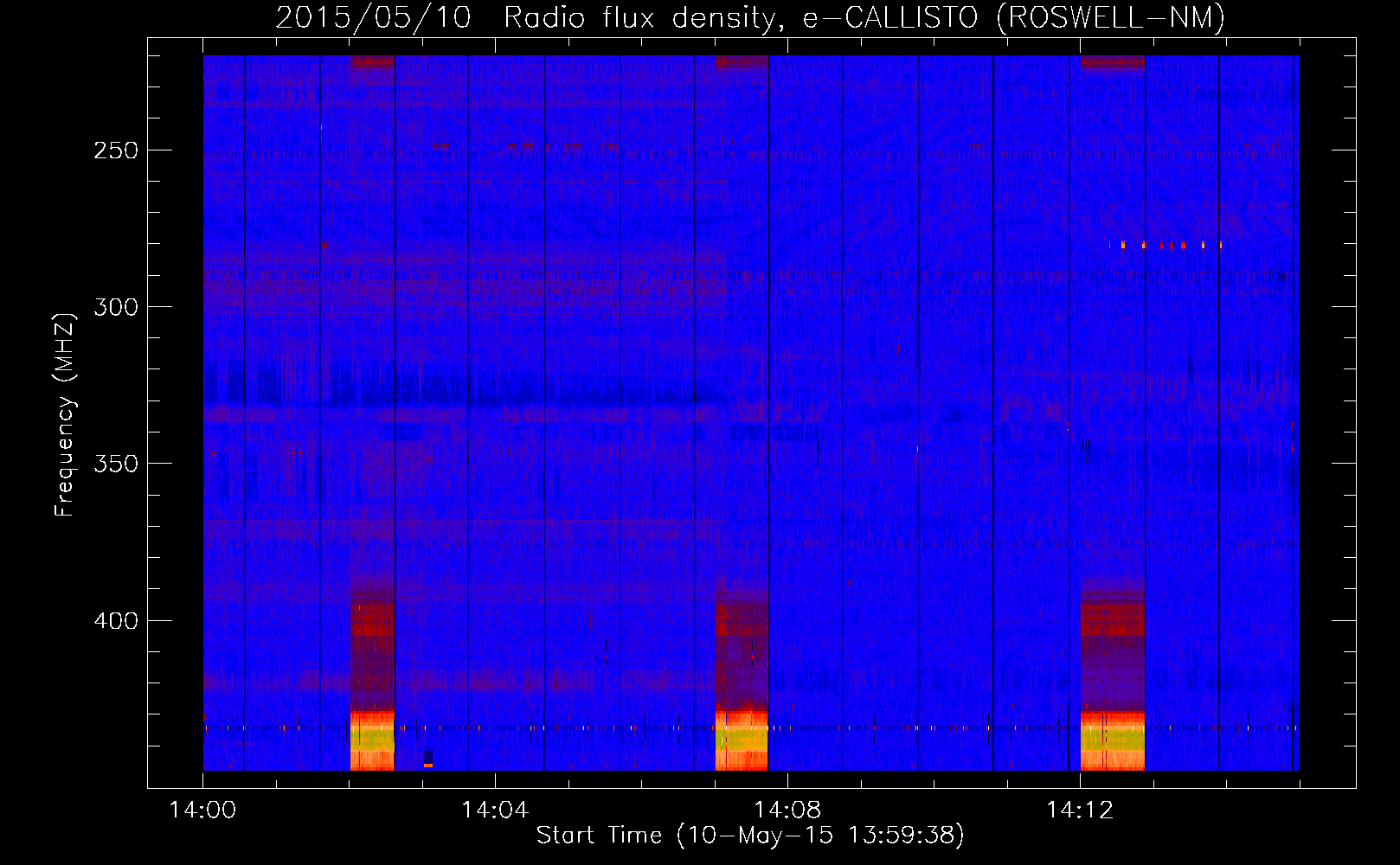This screenshot has height=865, width=1400.
Task: Click the 14:08 time tick label
Action: [x=787, y=811]
